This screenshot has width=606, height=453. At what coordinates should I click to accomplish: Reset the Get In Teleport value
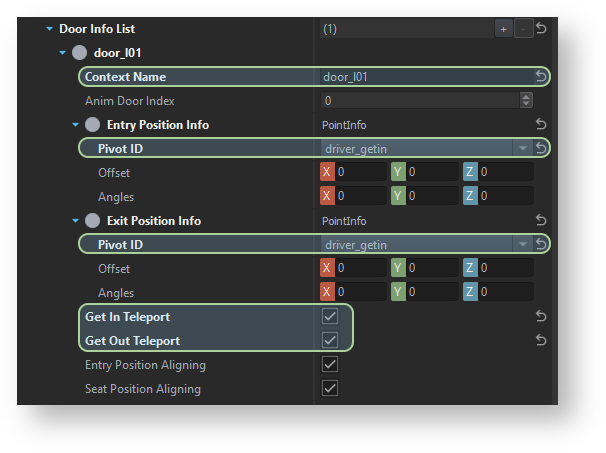pos(541,316)
